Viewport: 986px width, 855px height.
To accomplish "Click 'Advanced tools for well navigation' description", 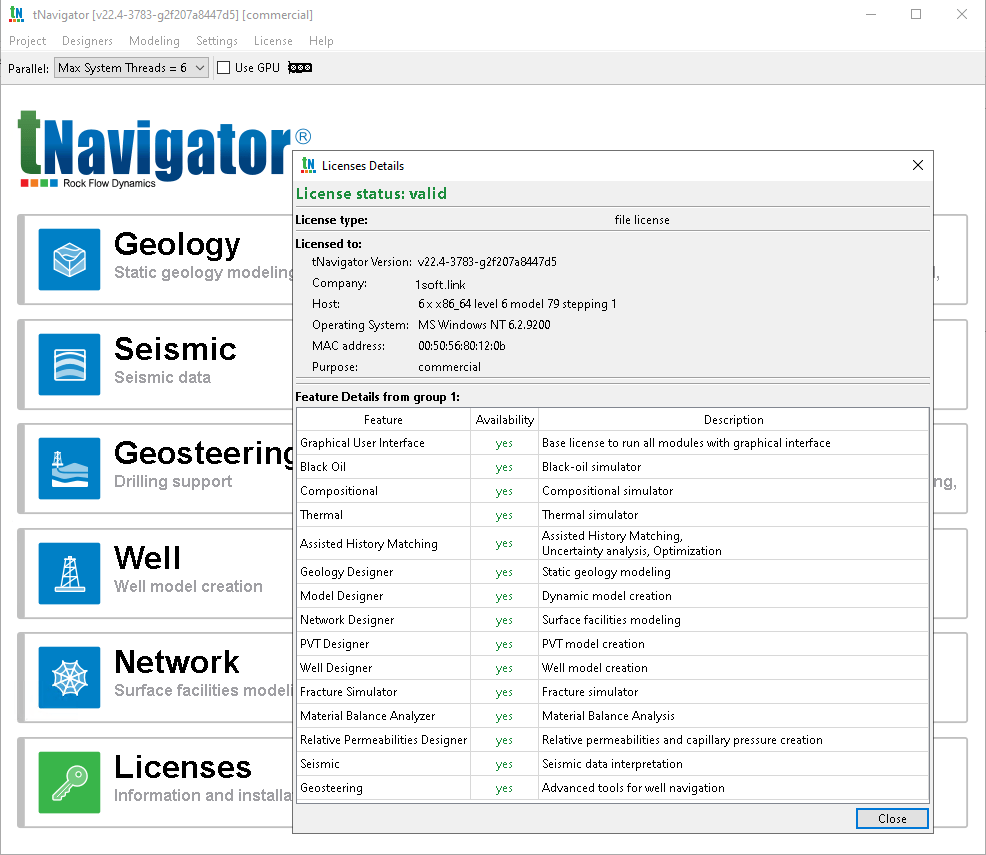I will (733, 788).
